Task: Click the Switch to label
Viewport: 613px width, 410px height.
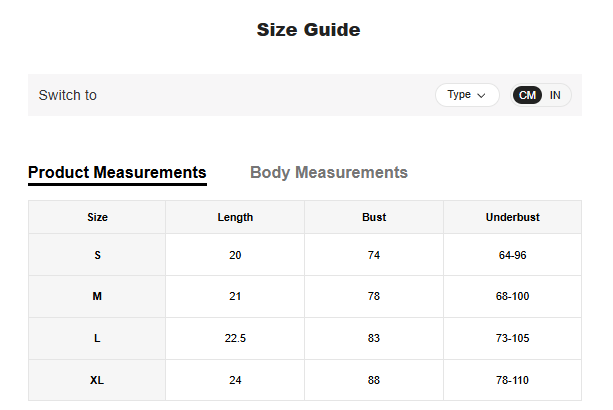Action: (67, 95)
